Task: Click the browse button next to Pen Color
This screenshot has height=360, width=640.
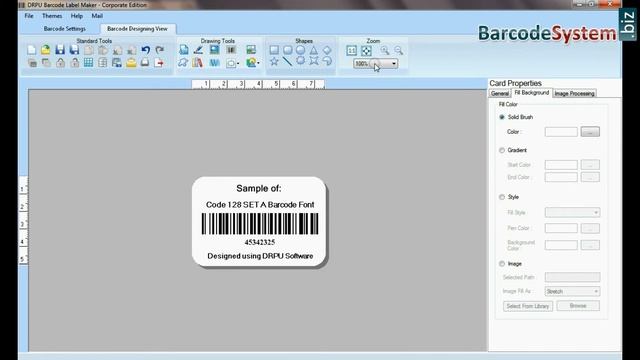Action: click(x=590, y=228)
